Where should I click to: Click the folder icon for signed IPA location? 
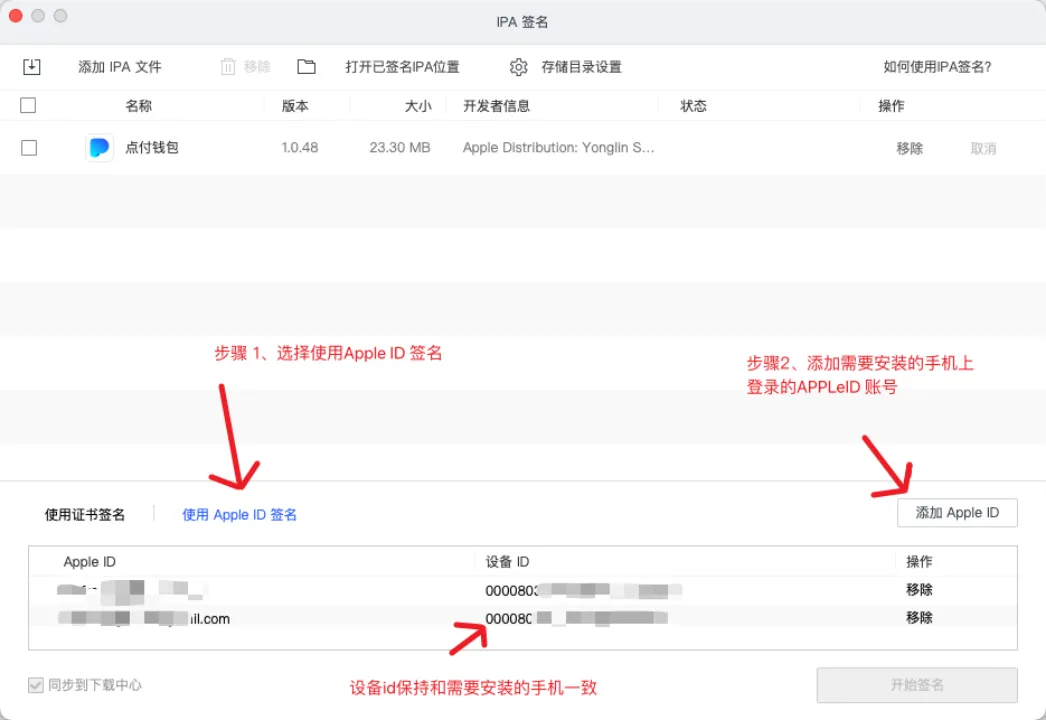[306, 67]
